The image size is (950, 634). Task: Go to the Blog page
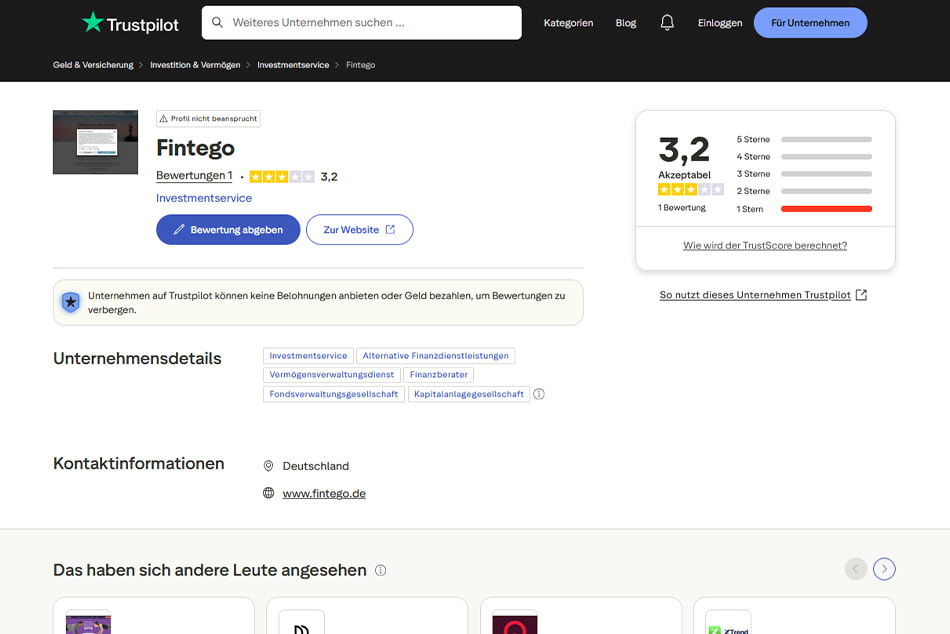(626, 23)
